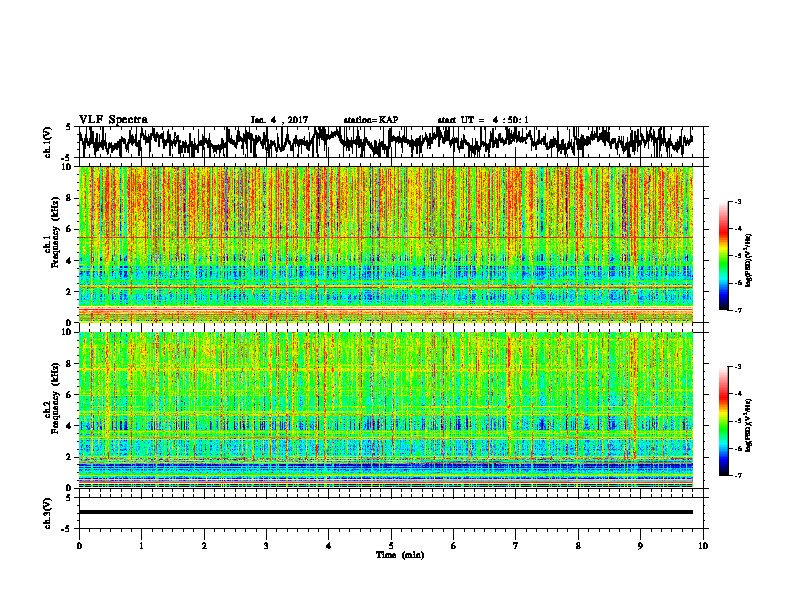Click the ch.2 frequency tick label '8'
Screen dimensions: 792x612
(x=70, y=364)
